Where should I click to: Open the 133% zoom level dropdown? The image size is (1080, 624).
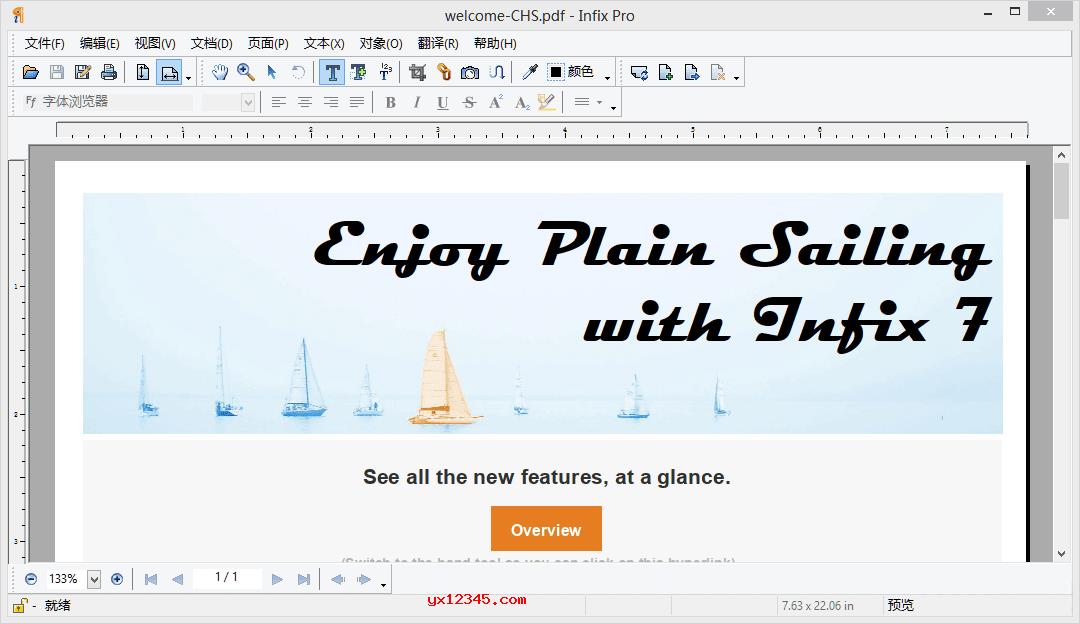[94, 579]
